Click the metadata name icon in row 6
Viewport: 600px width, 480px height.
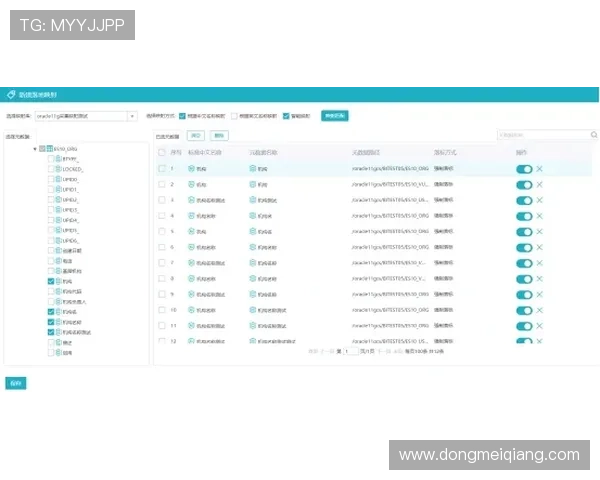253,247
